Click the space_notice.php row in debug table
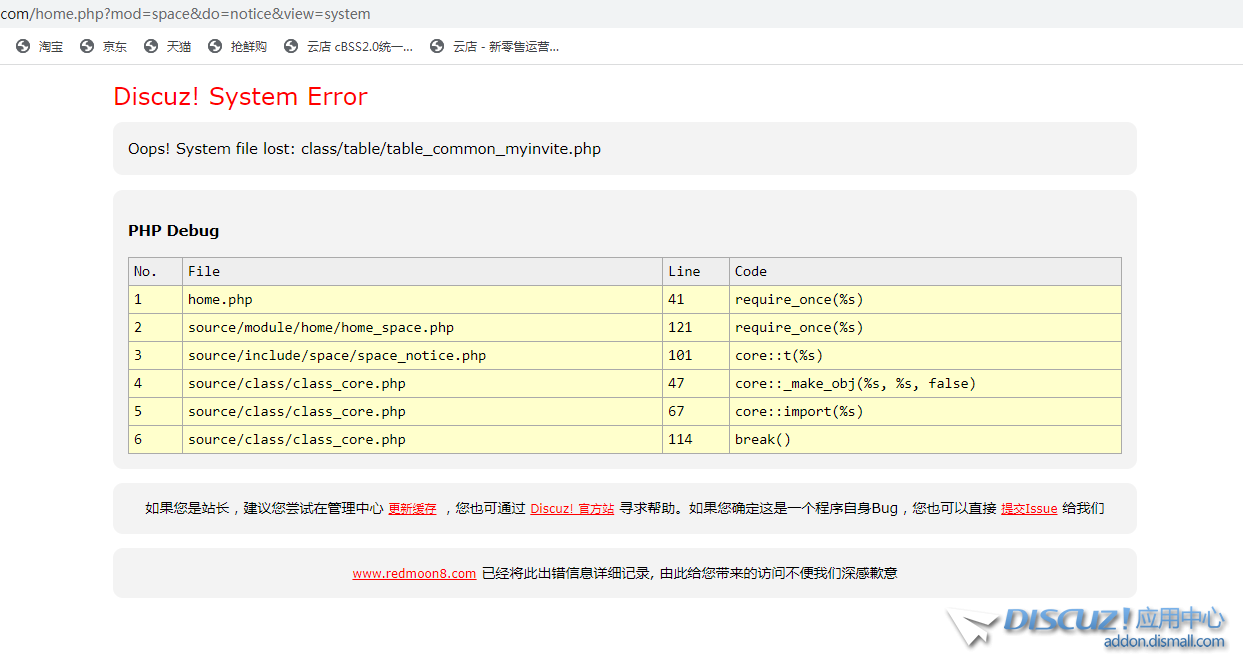The image size is (1243, 667). pos(337,356)
